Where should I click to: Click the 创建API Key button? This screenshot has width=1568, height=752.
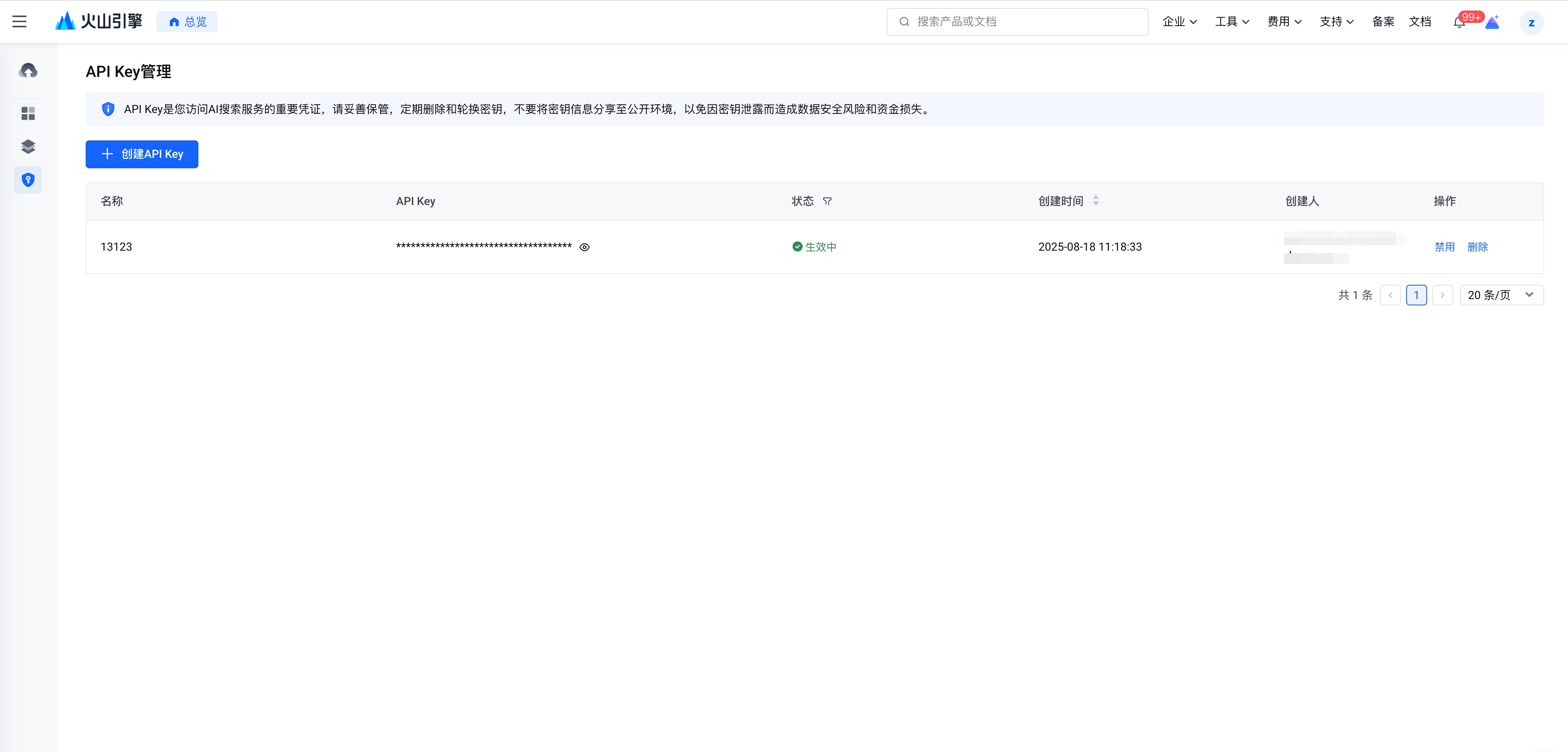click(x=142, y=155)
